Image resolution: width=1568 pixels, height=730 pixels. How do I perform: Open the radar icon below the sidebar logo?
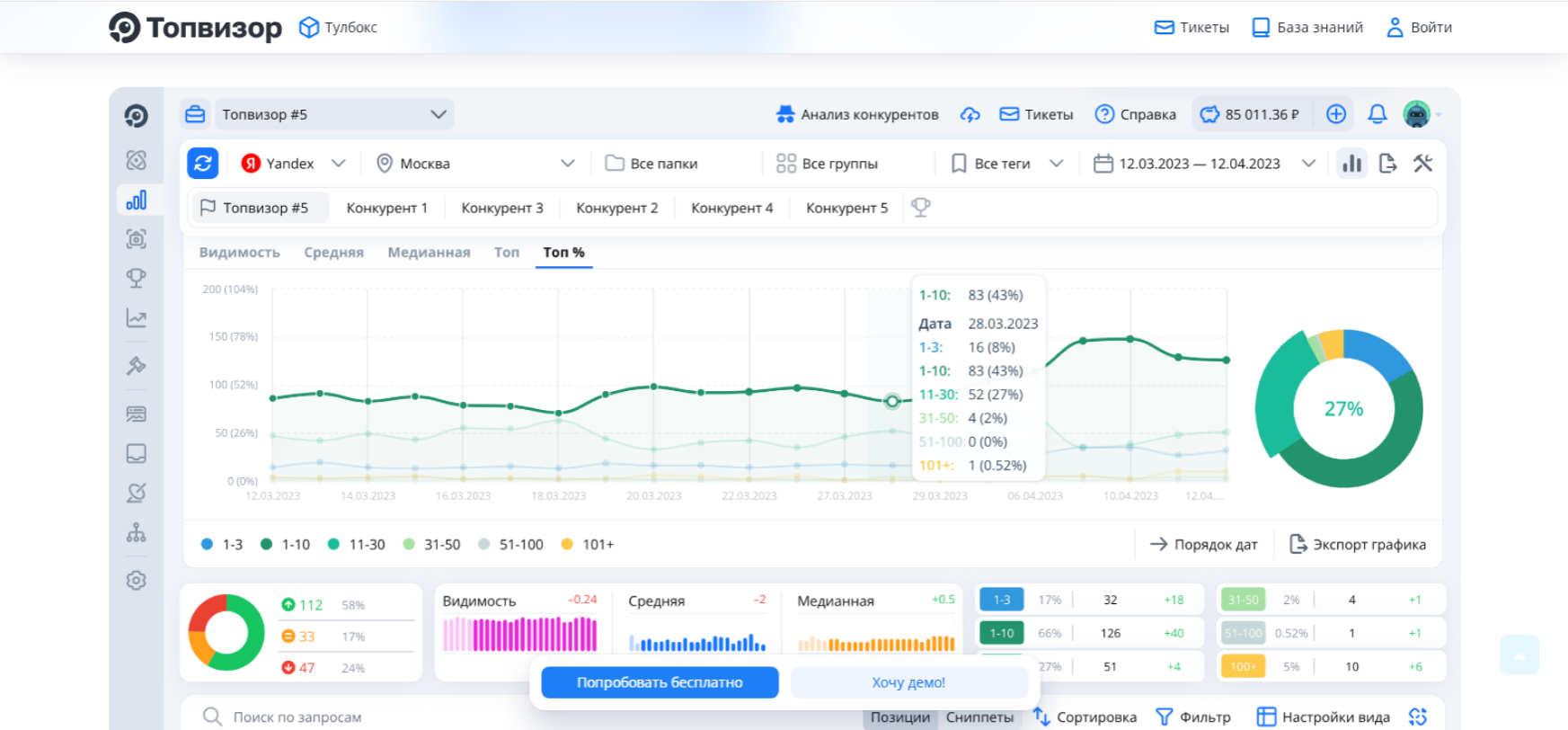[x=137, y=160]
